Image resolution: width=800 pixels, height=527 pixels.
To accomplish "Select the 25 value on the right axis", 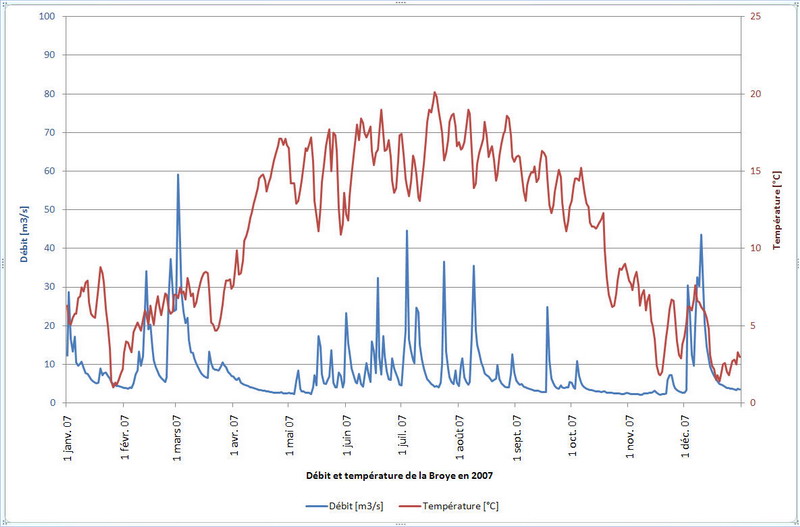I will point(756,17).
